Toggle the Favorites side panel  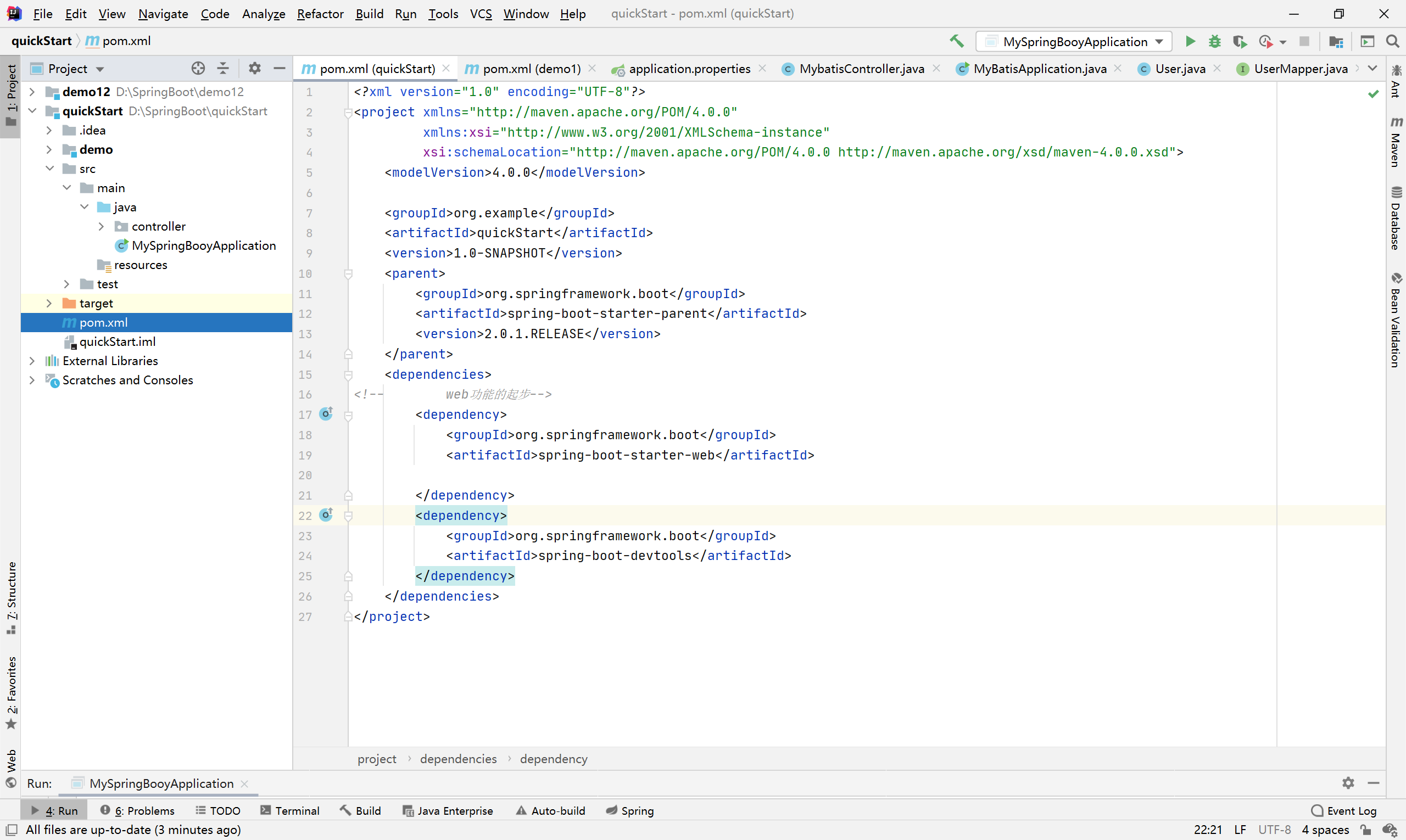click(x=11, y=693)
